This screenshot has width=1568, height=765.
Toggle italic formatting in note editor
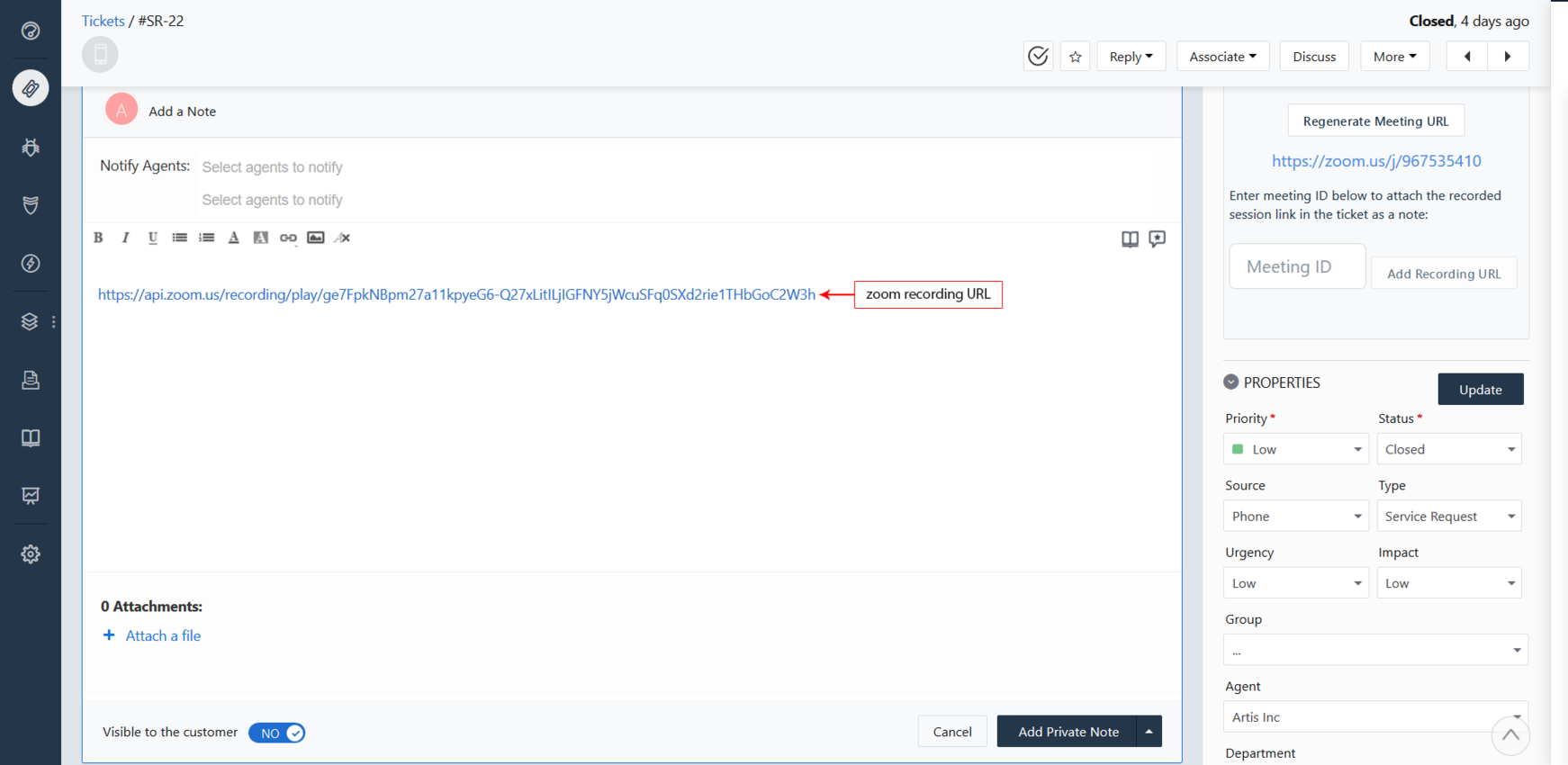click(125, 238)
